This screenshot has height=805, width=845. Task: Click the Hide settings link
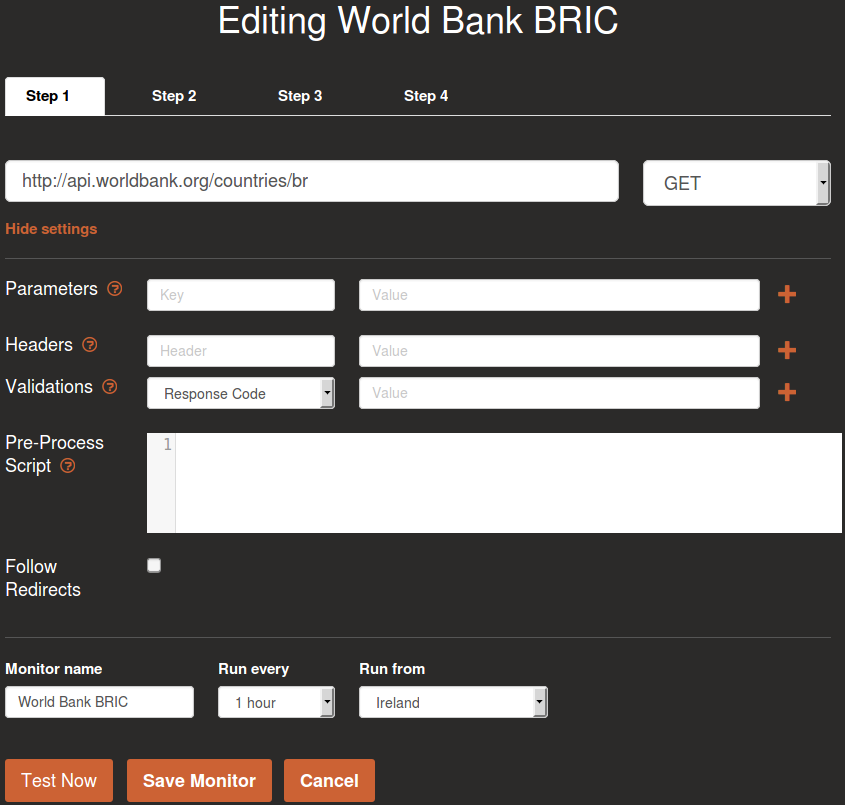click(x=51, y=229)
